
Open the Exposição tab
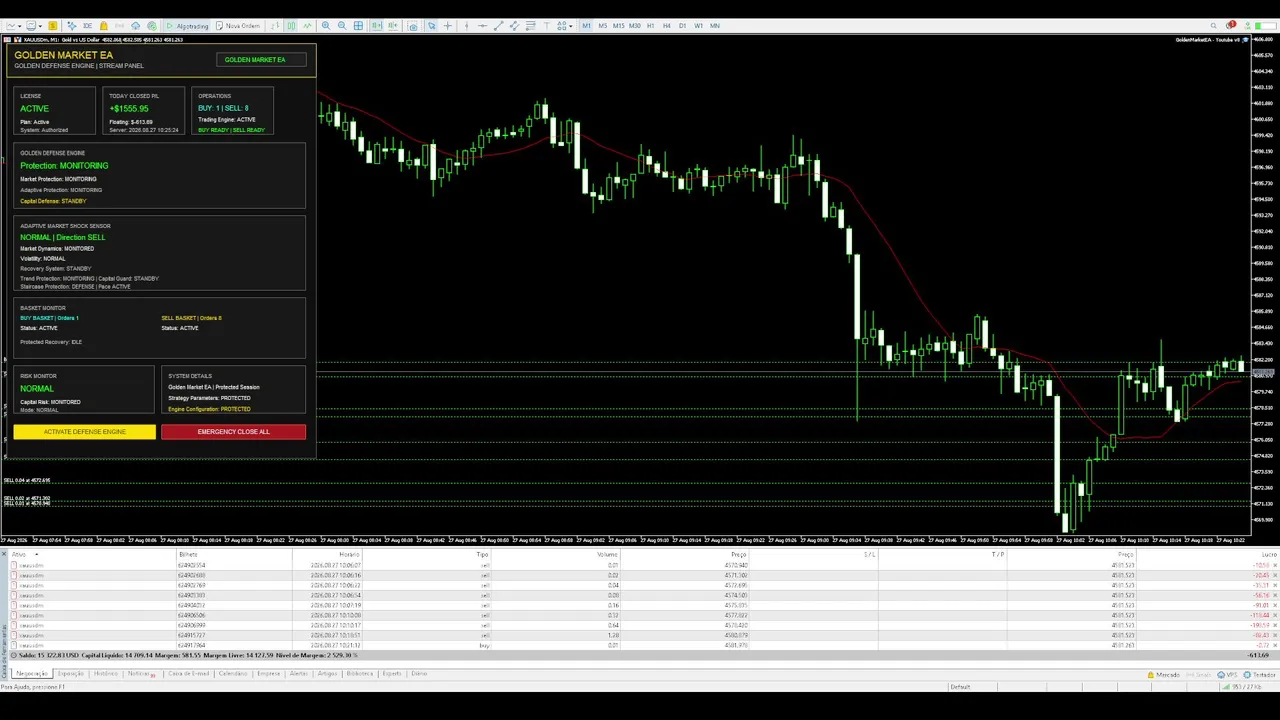click(x=71, y=674)
